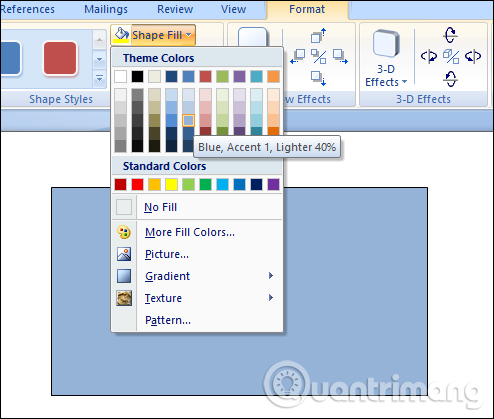Open More Fill Colors dialog

(x=197, y=232)
